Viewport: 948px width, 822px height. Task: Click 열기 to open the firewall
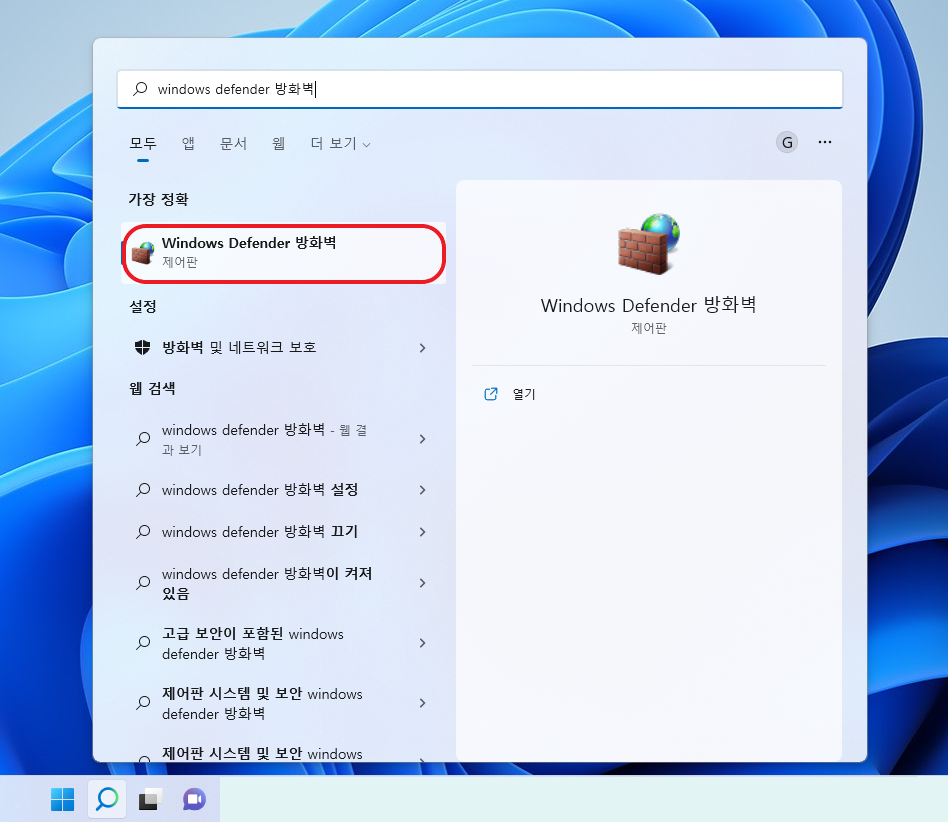pos(524,394)
